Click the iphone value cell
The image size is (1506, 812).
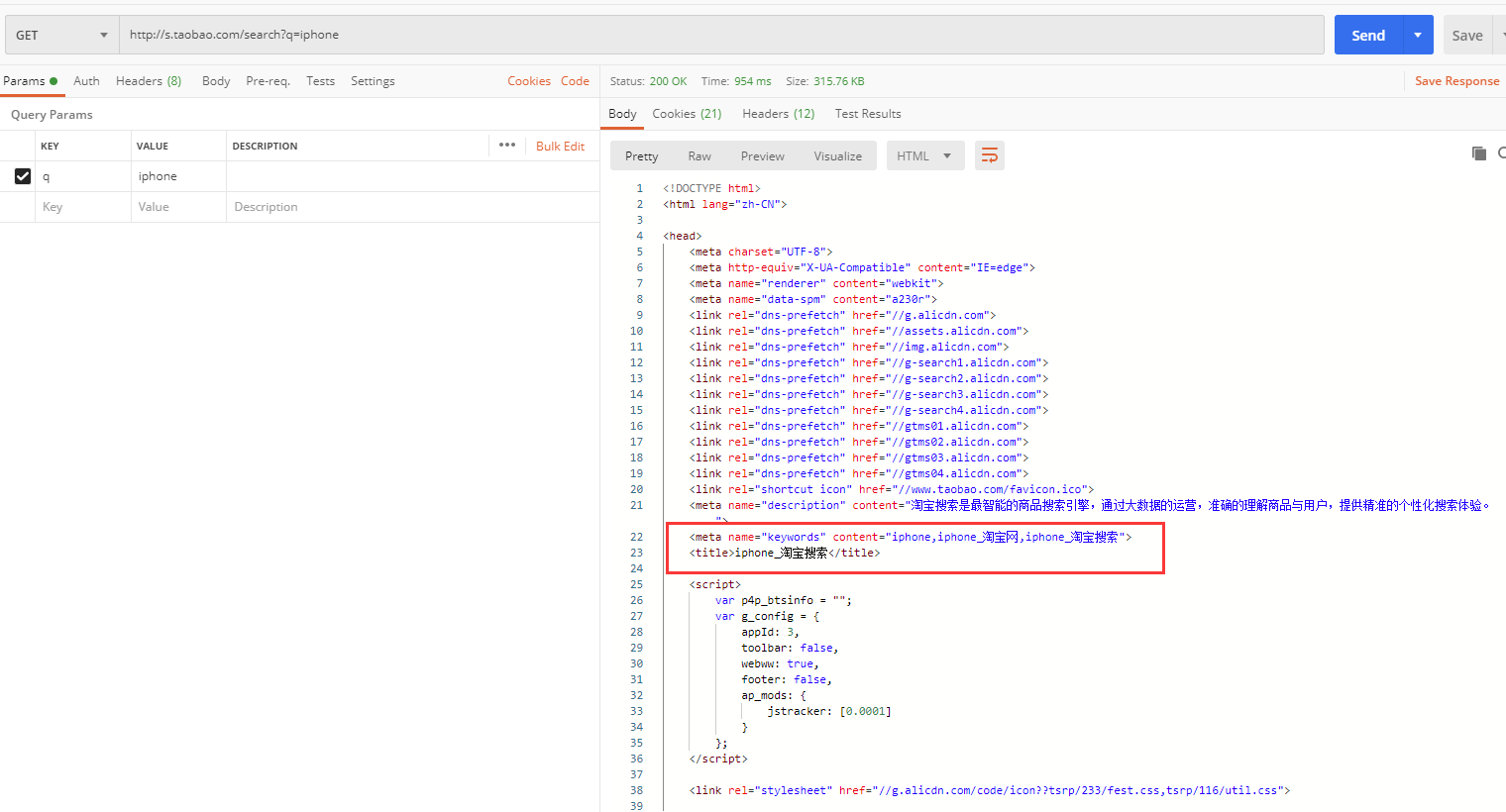(x=178, y=176)
